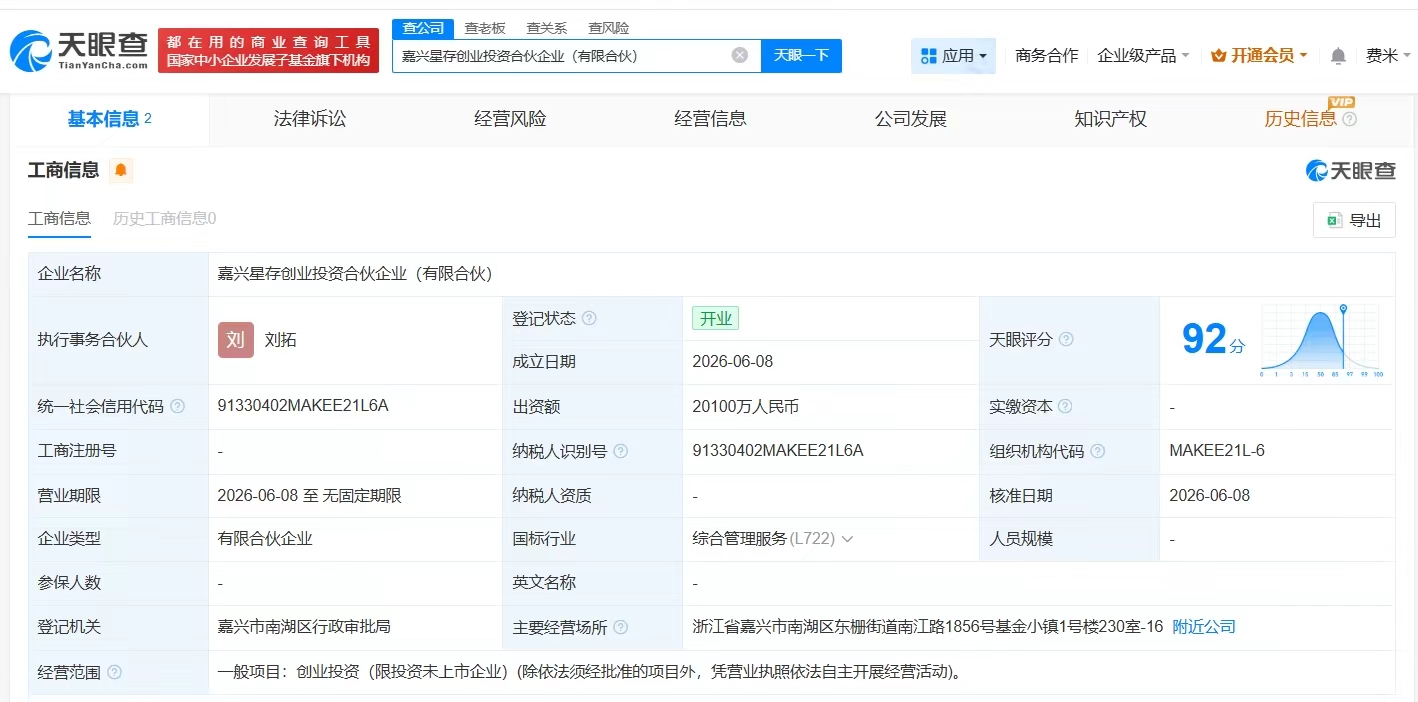Open the 商务合作 link
This screenshot has height=702, width=1418.
tap(1046, 56)
